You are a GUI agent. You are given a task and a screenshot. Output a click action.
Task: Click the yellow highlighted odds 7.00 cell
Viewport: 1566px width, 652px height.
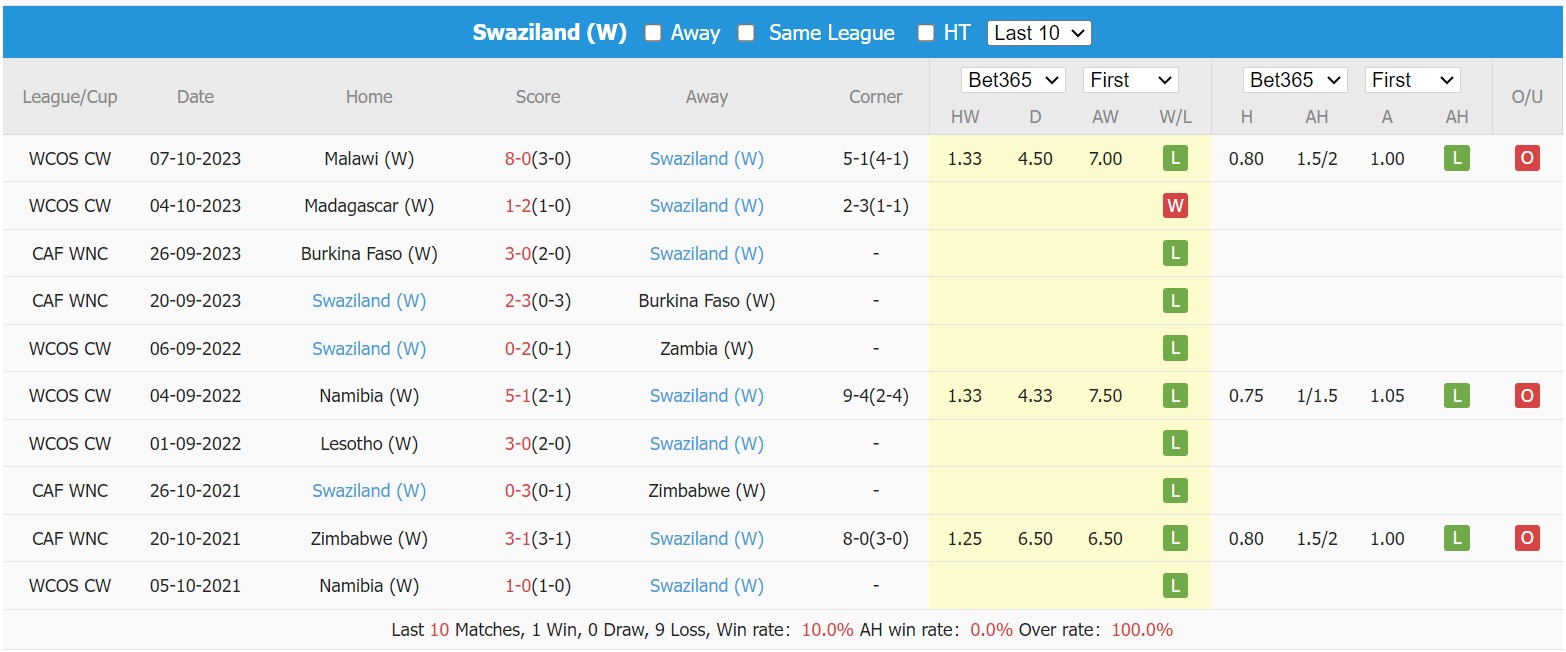coord(1105,158)
